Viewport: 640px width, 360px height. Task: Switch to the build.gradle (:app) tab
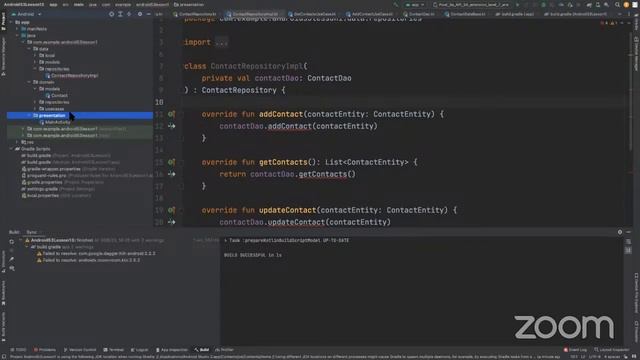515,14
